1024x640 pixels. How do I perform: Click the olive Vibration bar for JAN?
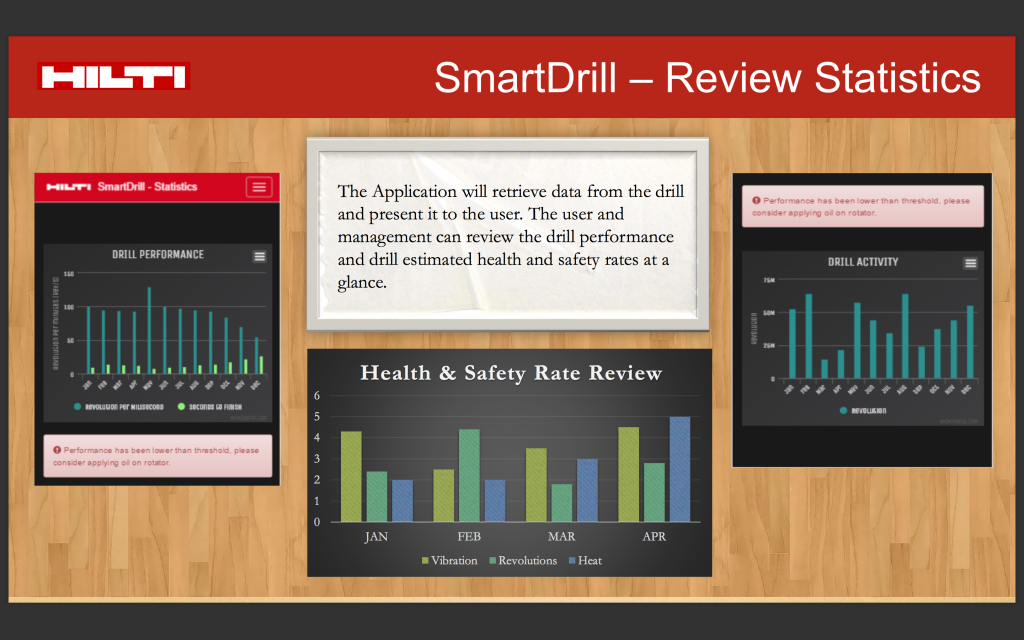click(x=351, y=477)
